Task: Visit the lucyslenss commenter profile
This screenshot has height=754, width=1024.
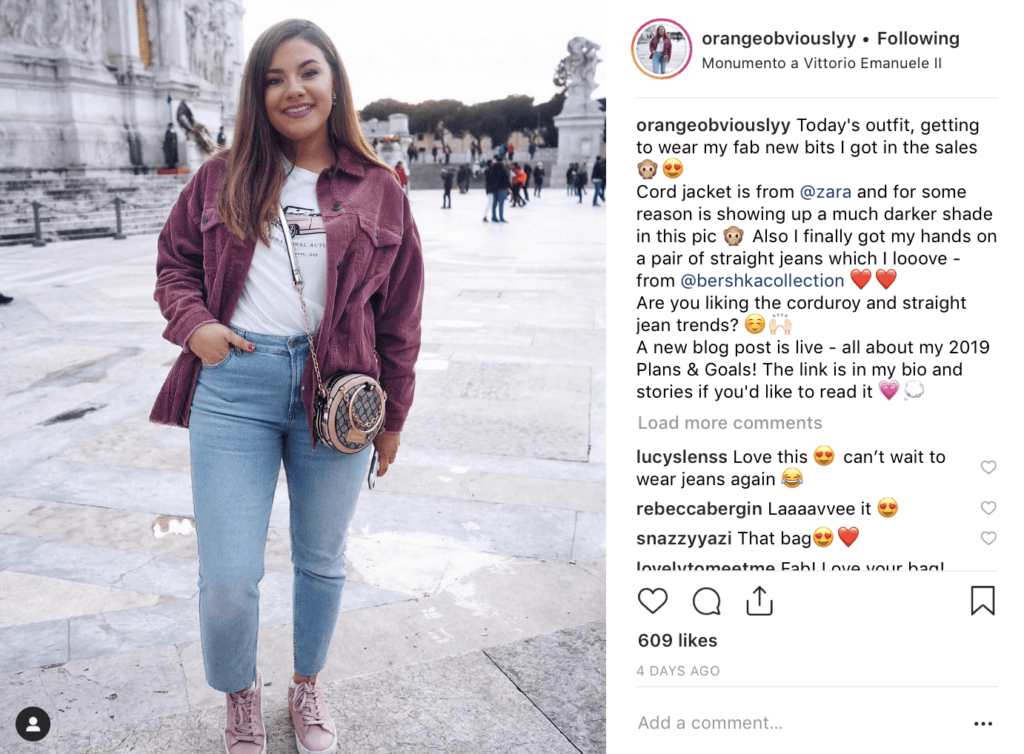Action: (681, 457)
